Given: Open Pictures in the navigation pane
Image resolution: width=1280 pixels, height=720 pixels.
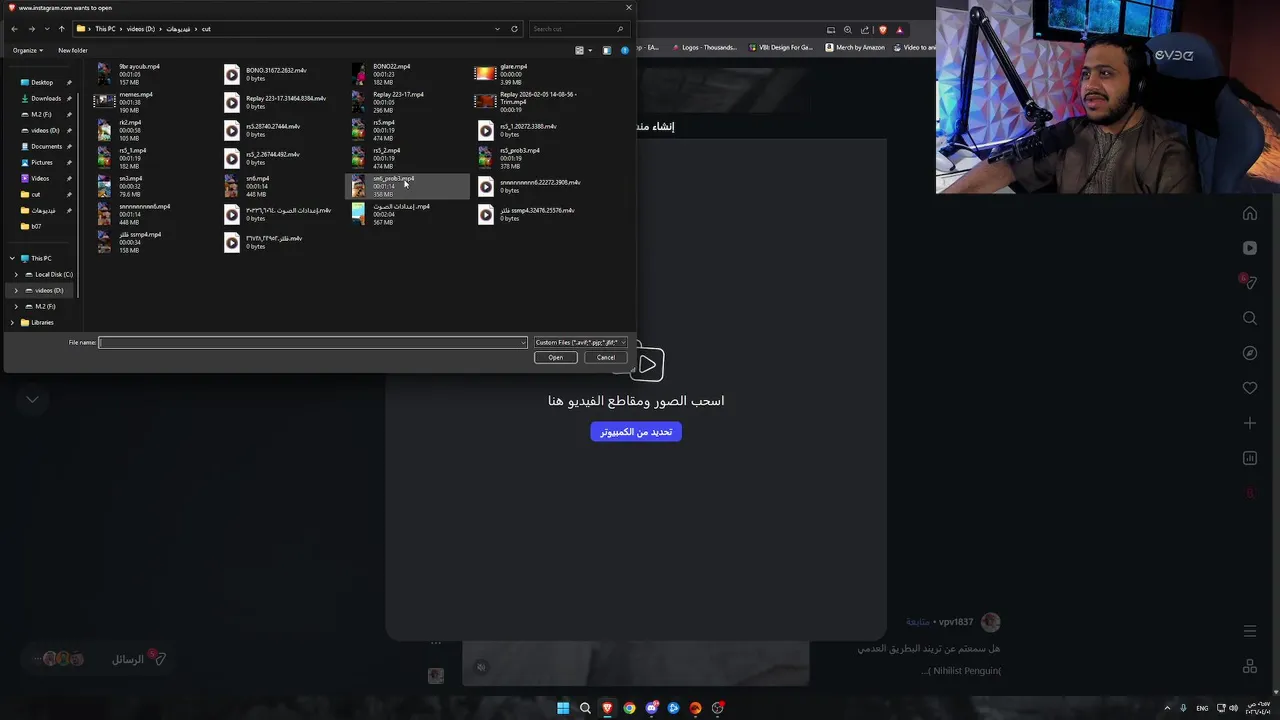Looking at the screenshot, I should pos(41,162).
